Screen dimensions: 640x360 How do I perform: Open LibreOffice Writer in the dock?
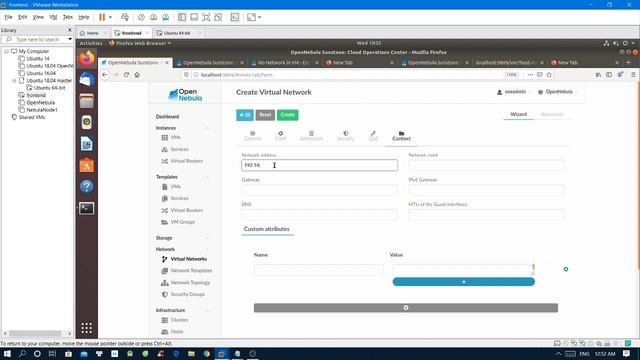pyautogui.click(x=87, y=144)
